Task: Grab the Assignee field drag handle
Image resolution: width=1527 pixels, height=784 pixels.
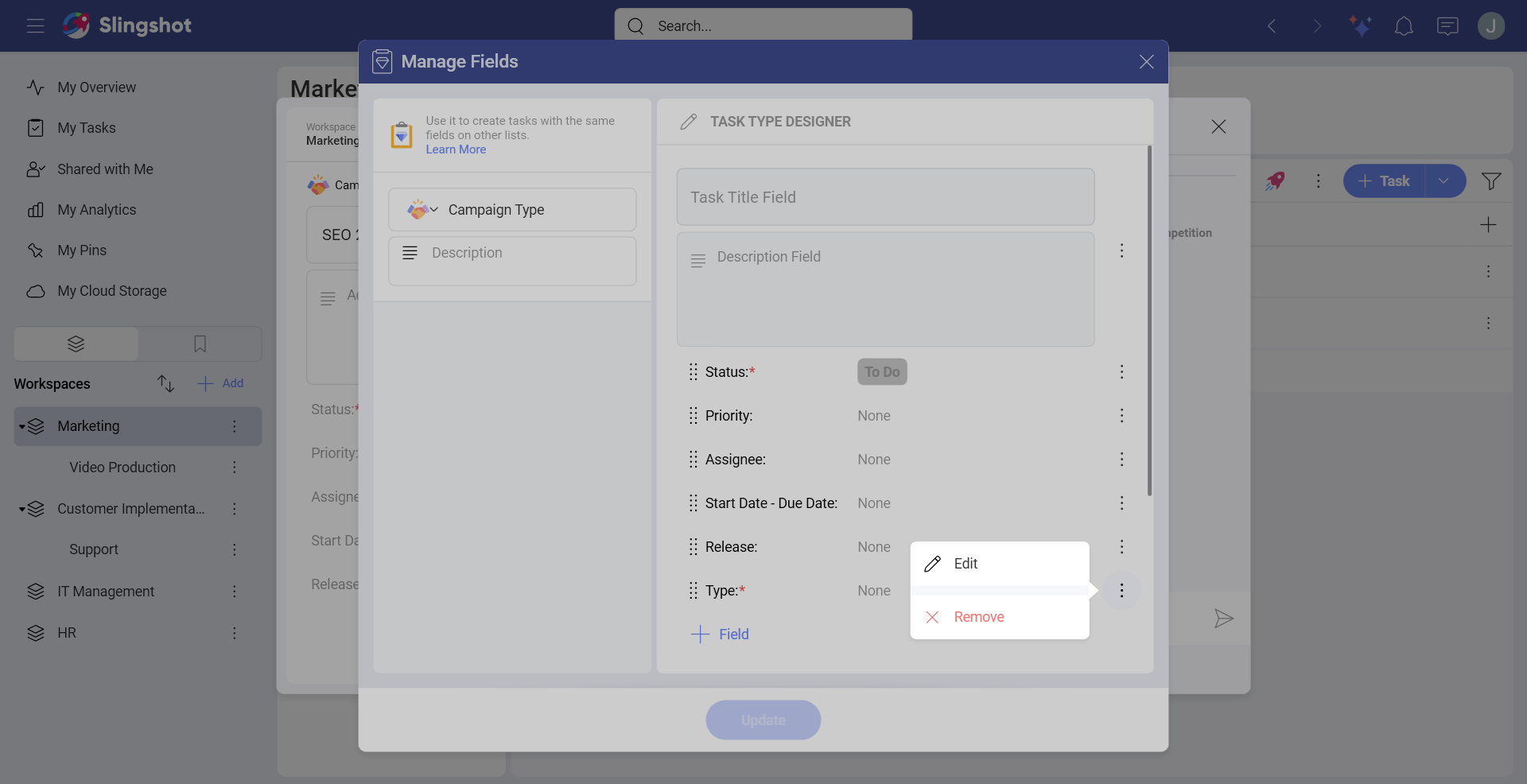Action: tap(694, 460)
